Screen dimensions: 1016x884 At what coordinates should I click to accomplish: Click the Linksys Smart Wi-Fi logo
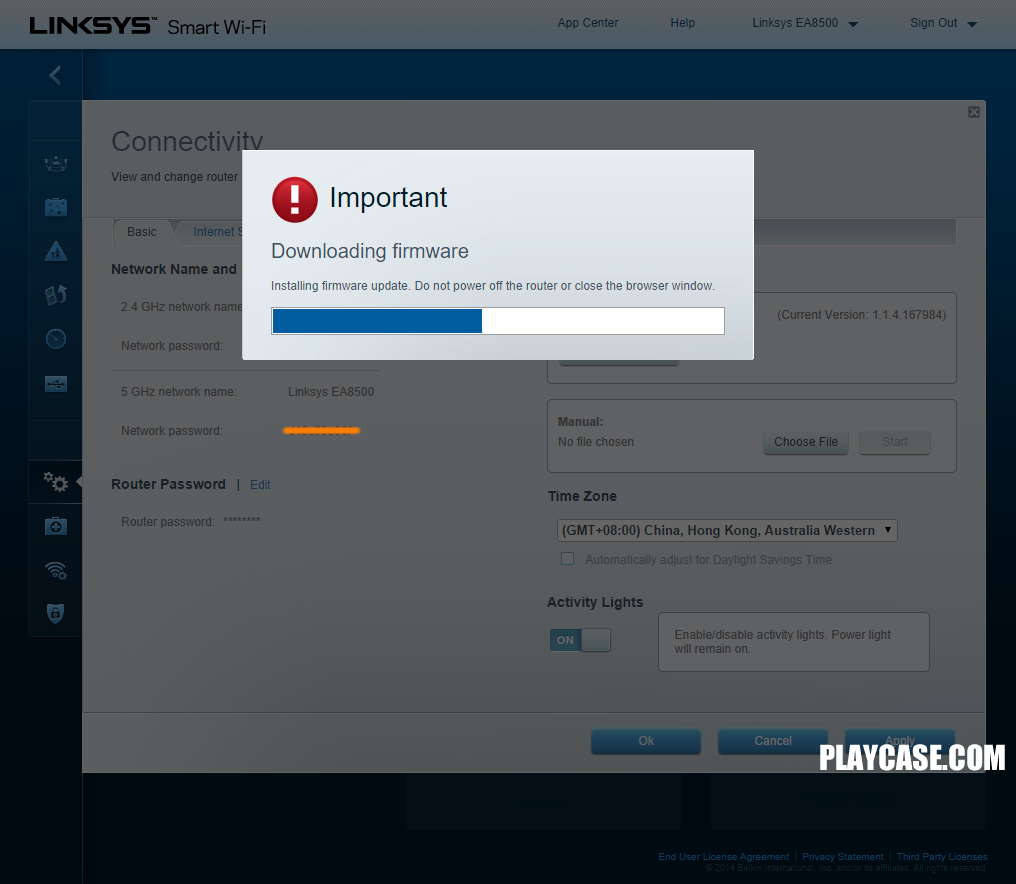click(148, 26)
